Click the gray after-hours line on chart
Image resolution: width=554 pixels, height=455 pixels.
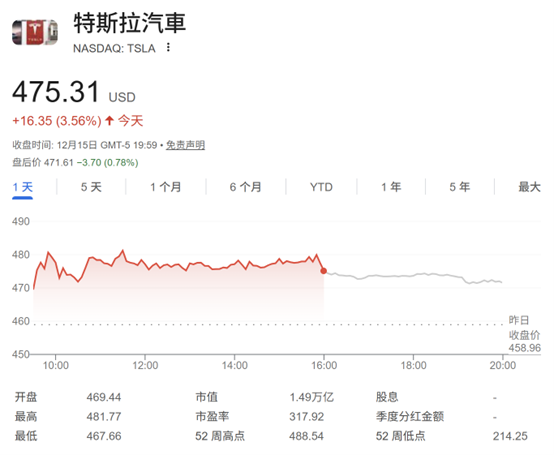413,276
